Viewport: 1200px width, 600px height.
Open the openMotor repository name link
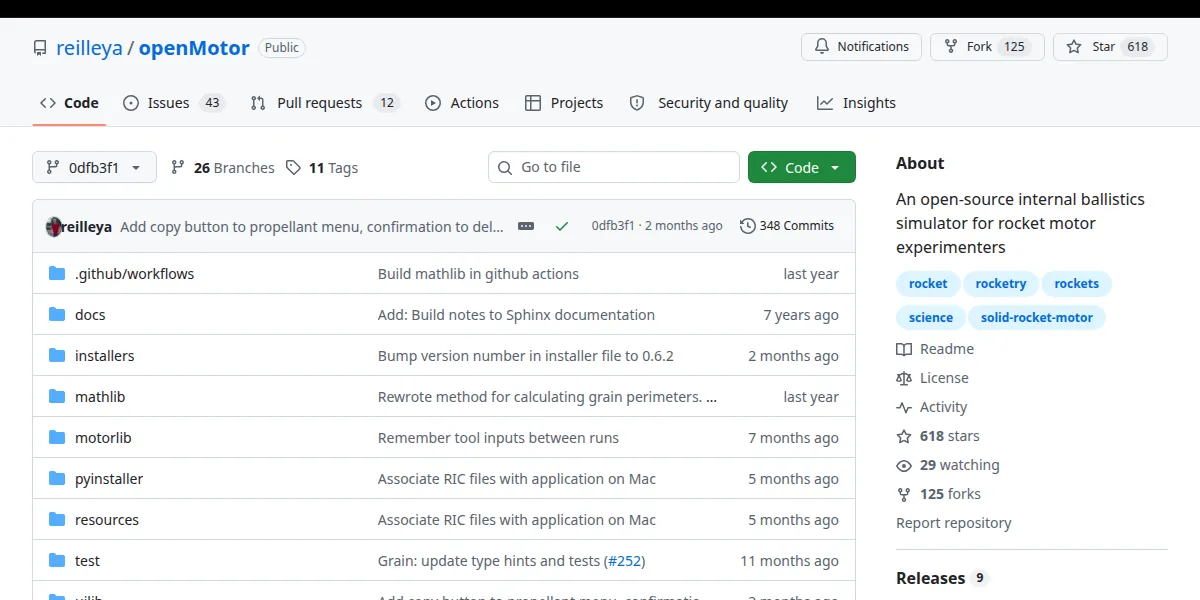click(x=194, y=48)
